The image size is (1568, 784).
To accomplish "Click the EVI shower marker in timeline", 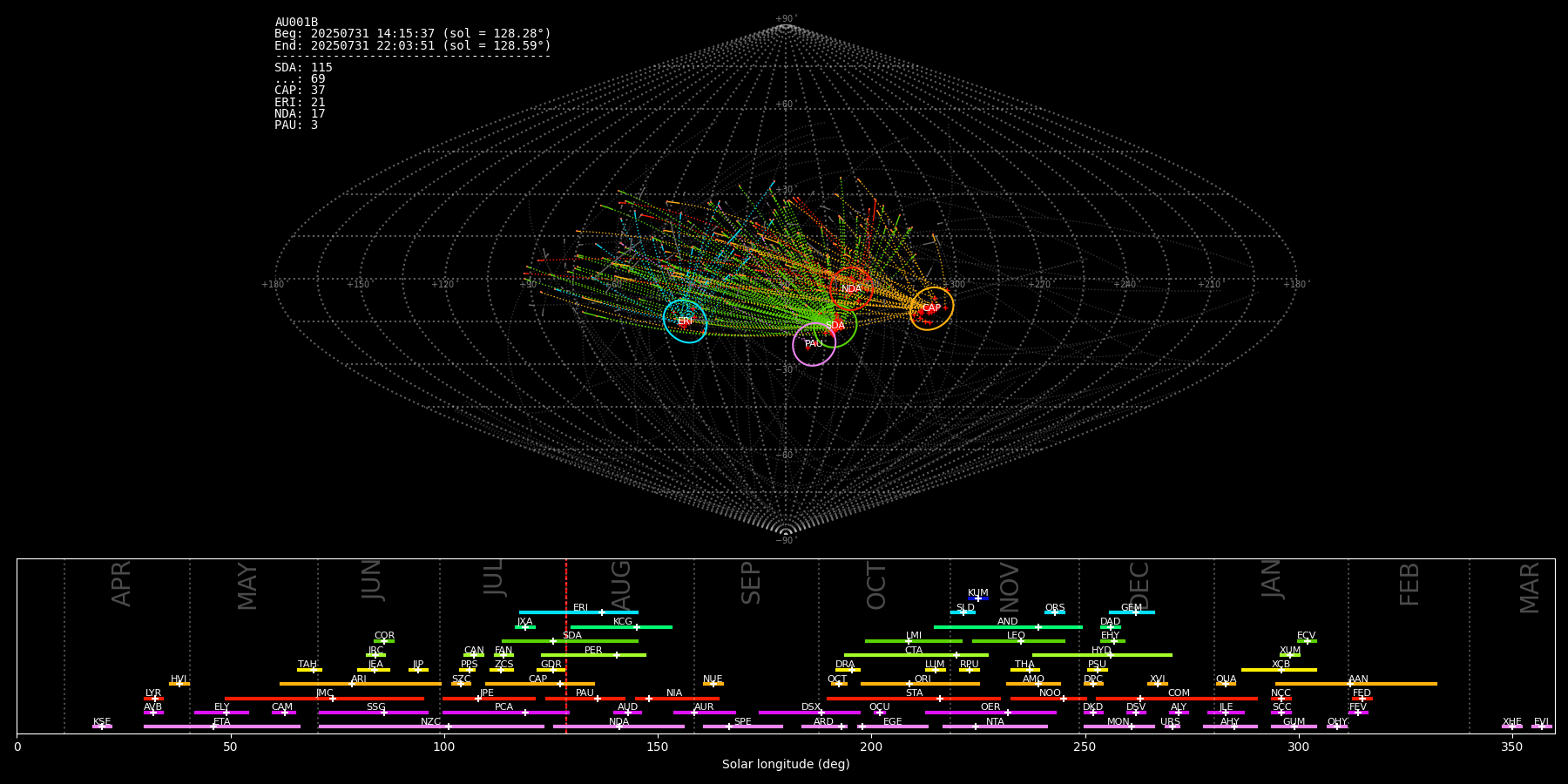I will pyautogui.click(x=1541, y=727).
